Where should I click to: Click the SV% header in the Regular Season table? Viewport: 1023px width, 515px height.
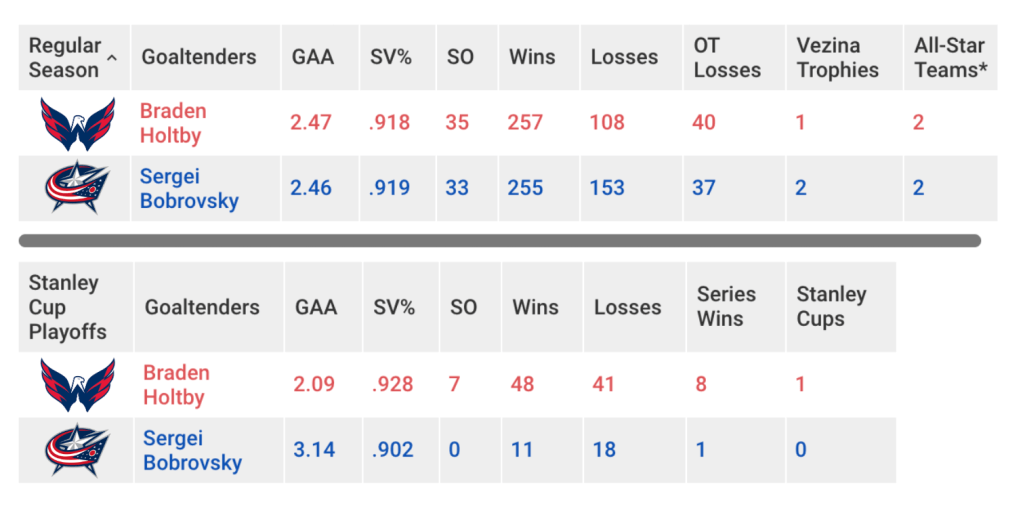pos(392,58)
